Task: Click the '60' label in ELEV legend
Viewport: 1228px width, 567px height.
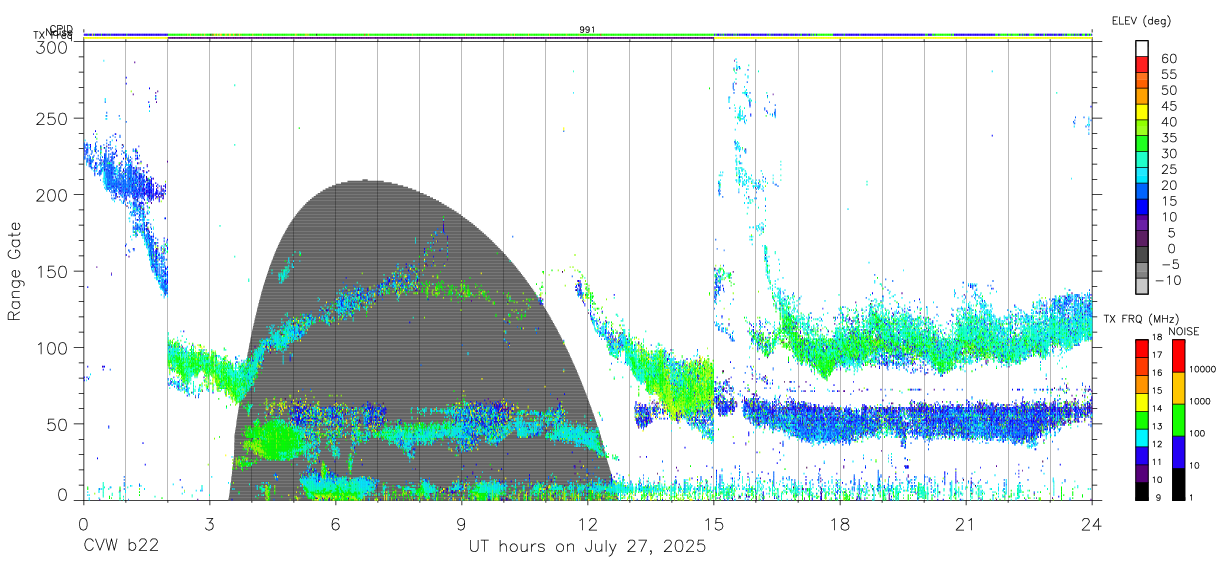Action: (x=1168, y=59)
